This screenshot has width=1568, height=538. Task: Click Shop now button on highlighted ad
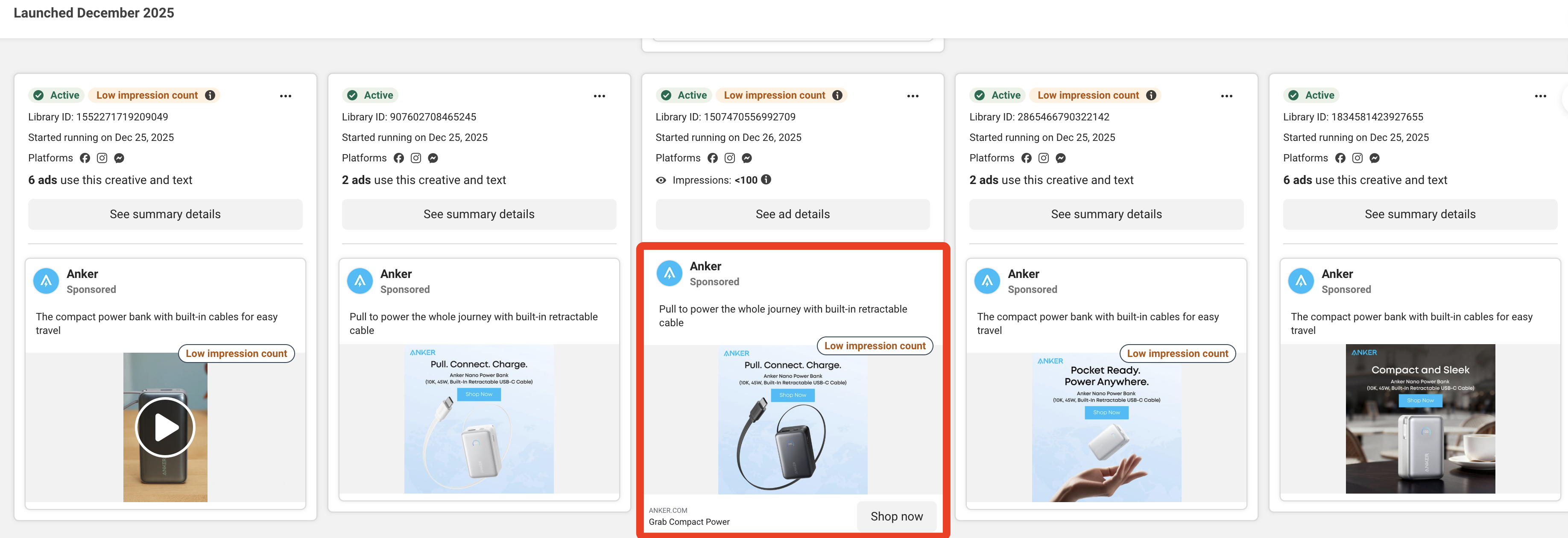pyautogui.click(x=896, y=516)
